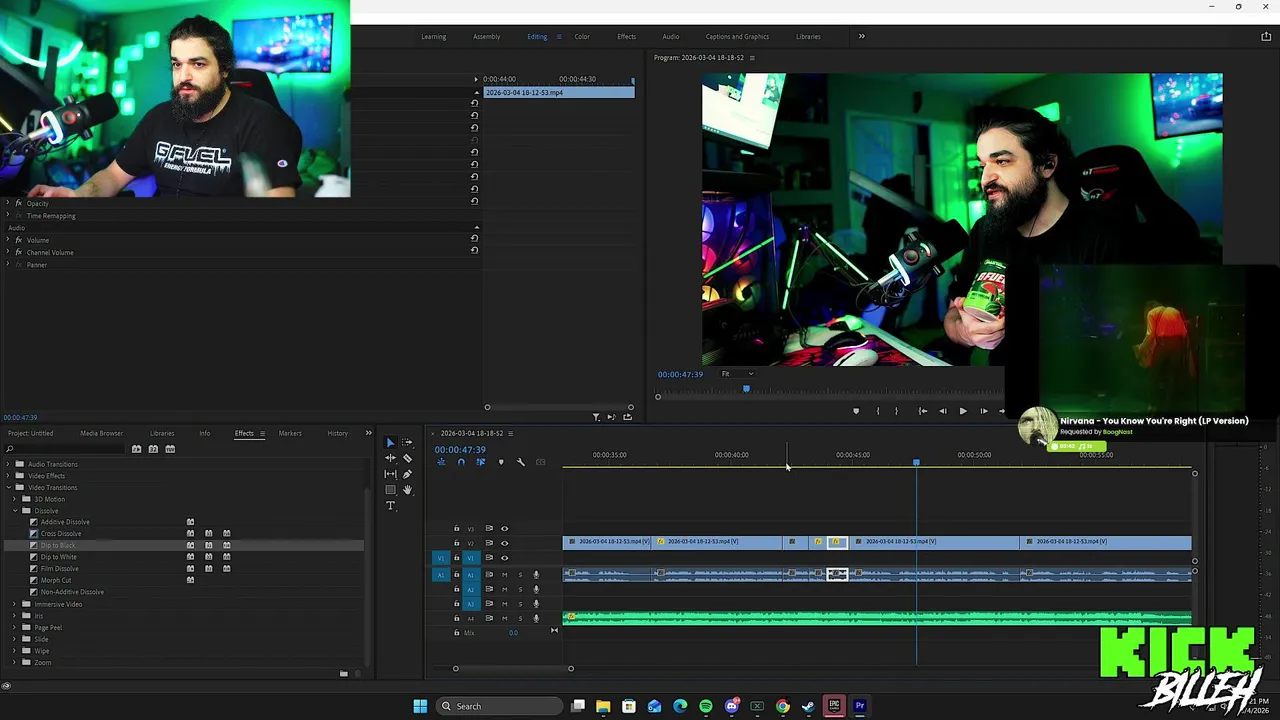Expand the Wipe folder
Viewport: 1280px width, 720px height.
click(x=14, y=651)
